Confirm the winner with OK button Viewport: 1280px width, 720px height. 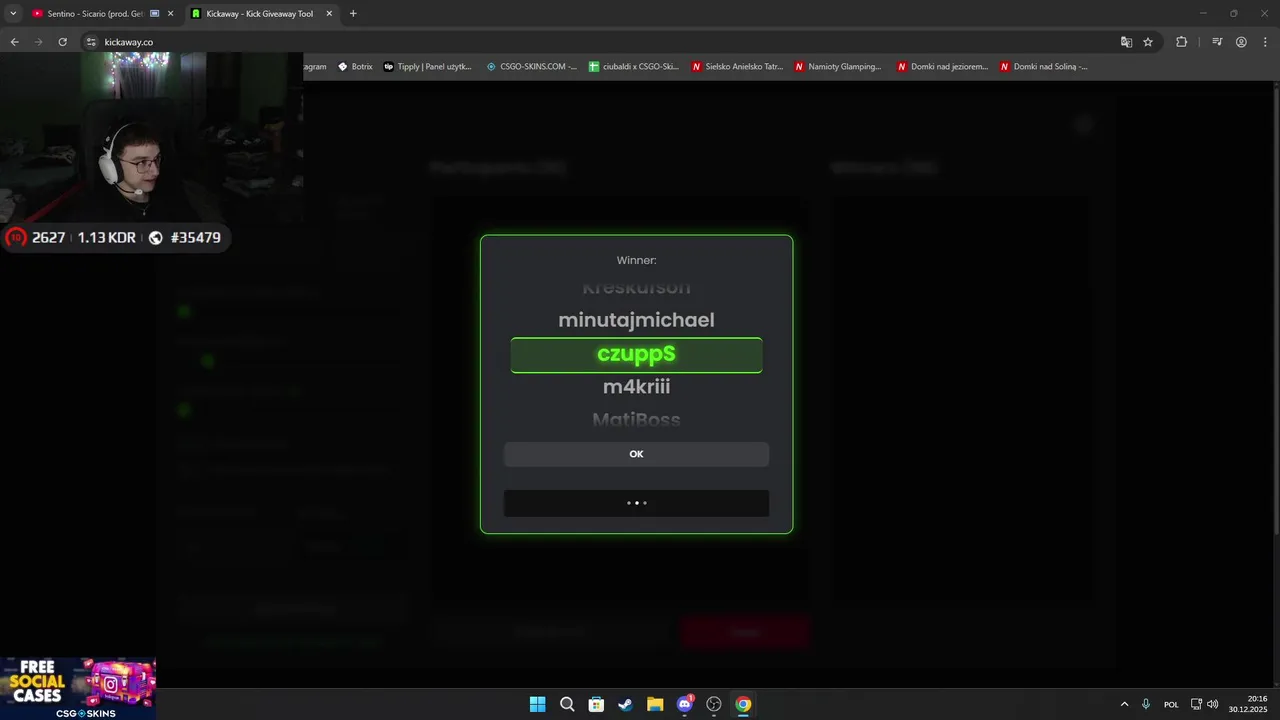coord(636,454)
